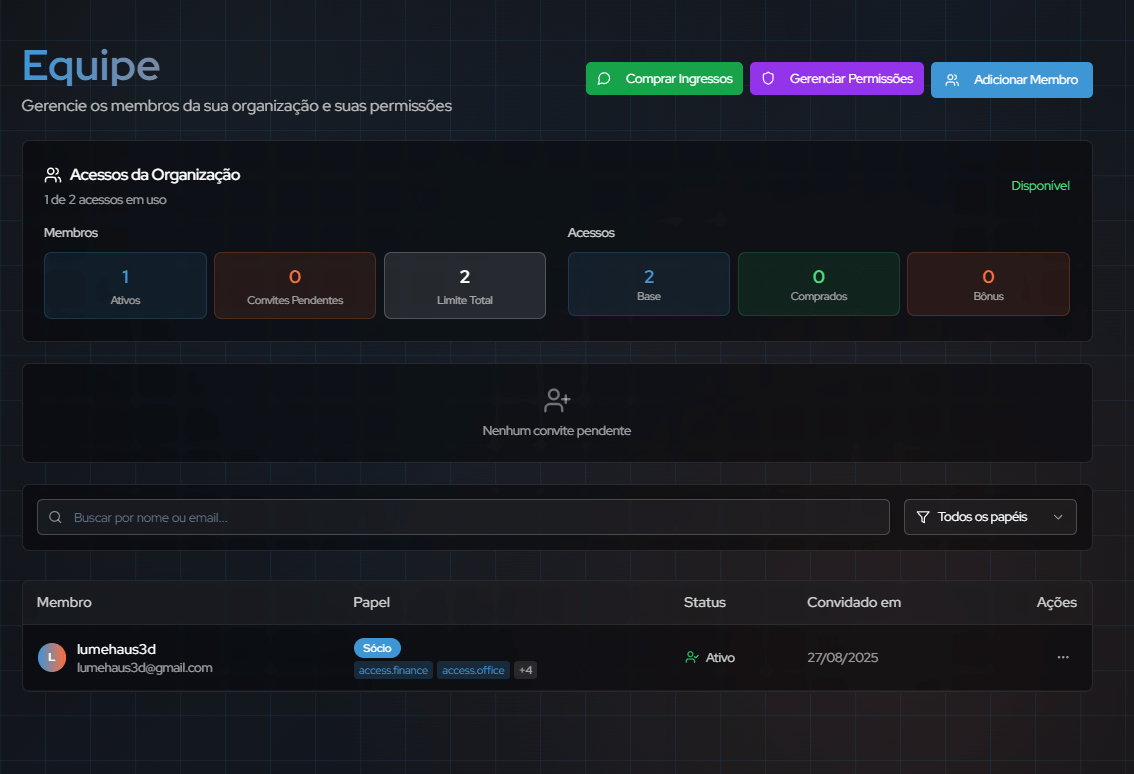Select the Convites Pendentes card

pyautogui.click(x=295, y=286)
